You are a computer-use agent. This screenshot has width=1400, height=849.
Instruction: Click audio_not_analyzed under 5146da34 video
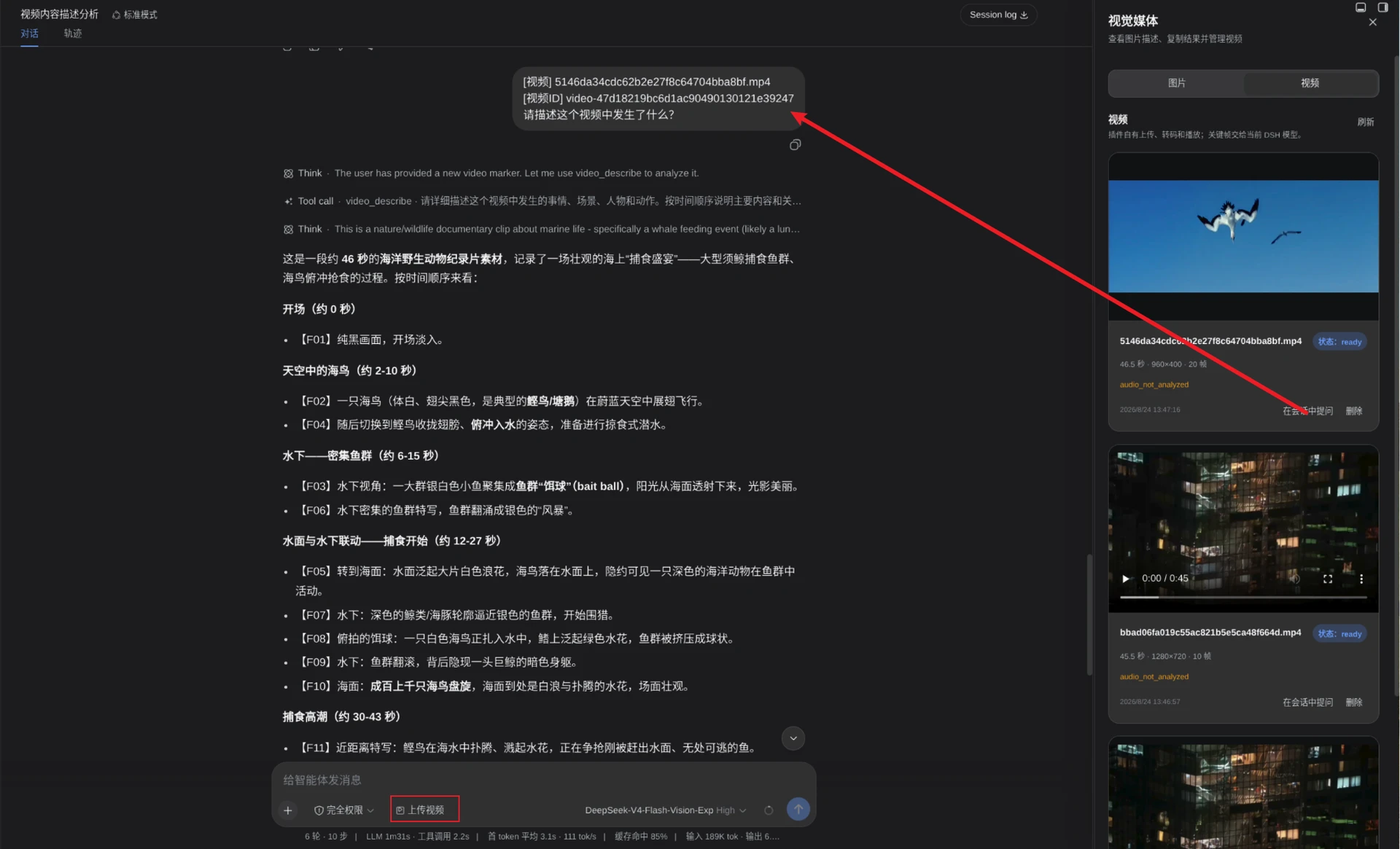[x=1154, y=385]
